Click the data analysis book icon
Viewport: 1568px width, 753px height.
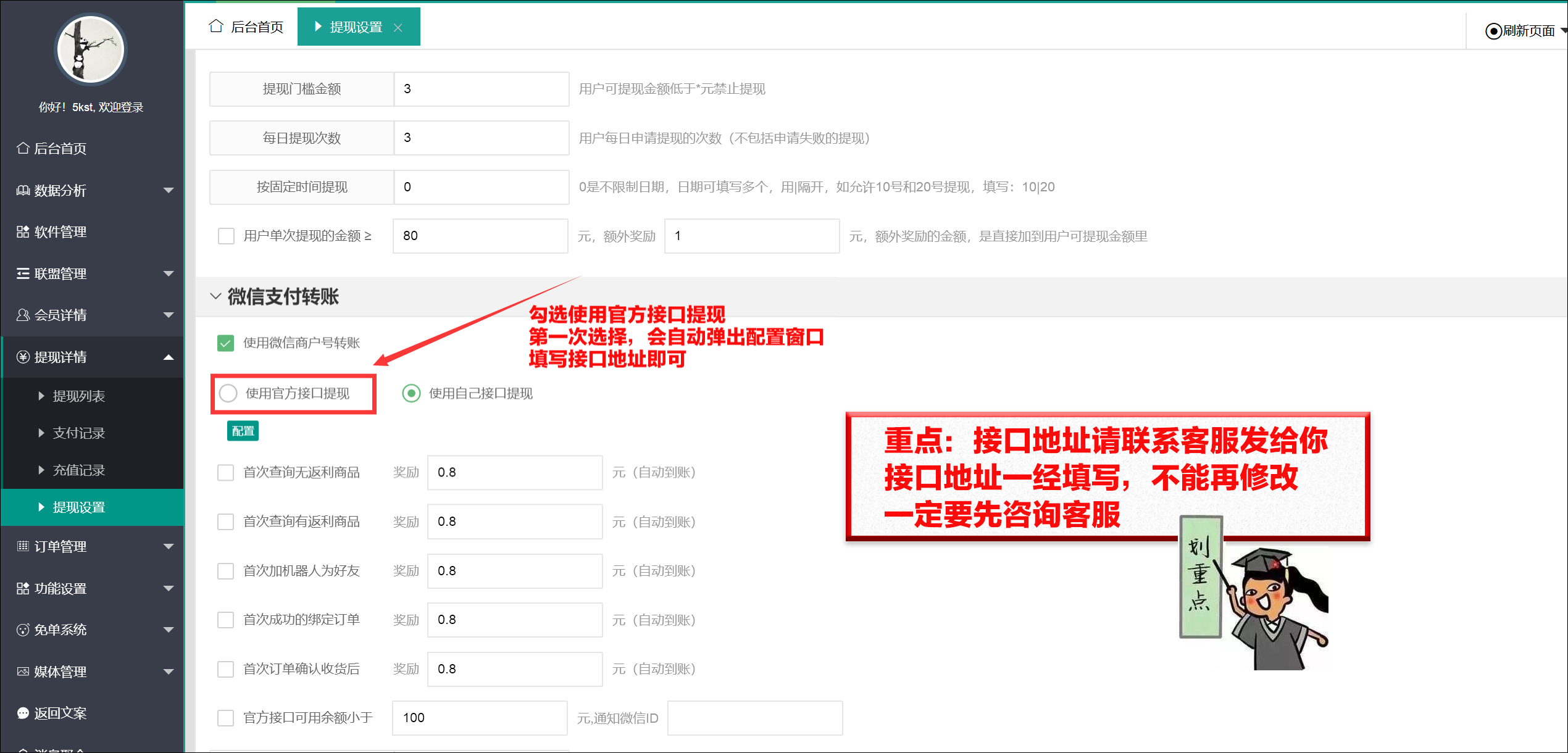23,190
